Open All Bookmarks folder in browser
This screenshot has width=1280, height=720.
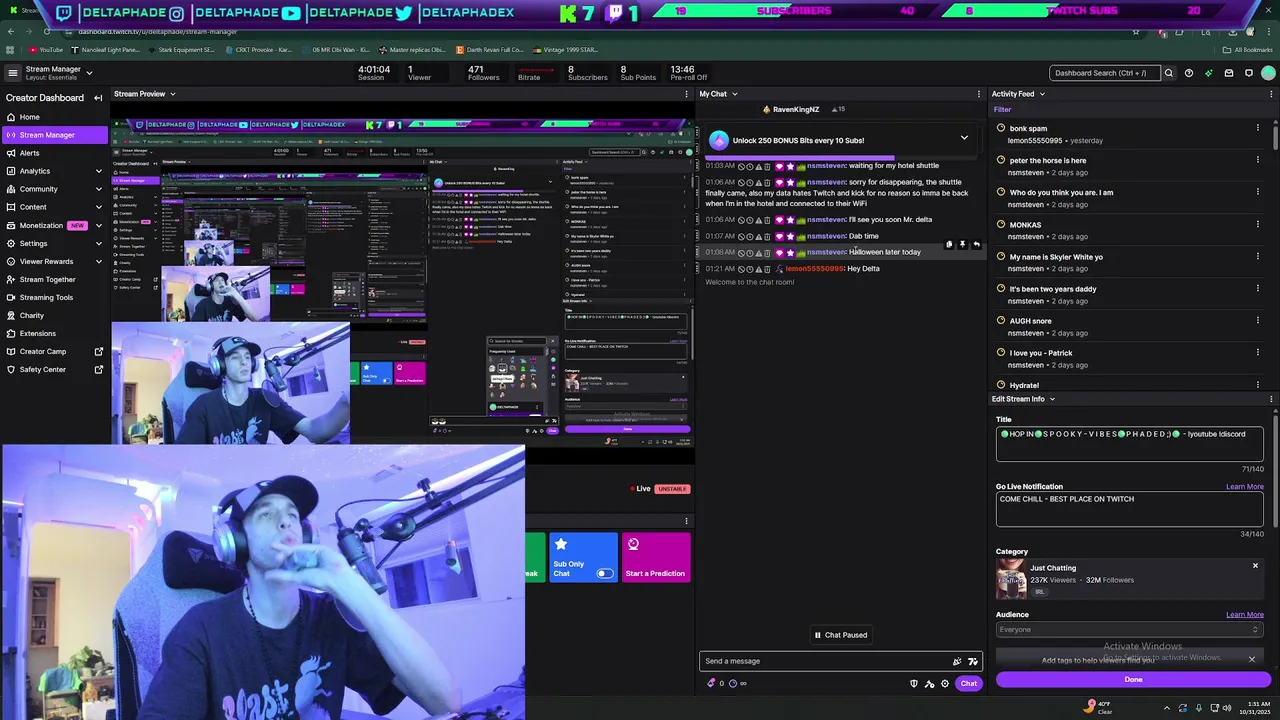click(1248, 50)
